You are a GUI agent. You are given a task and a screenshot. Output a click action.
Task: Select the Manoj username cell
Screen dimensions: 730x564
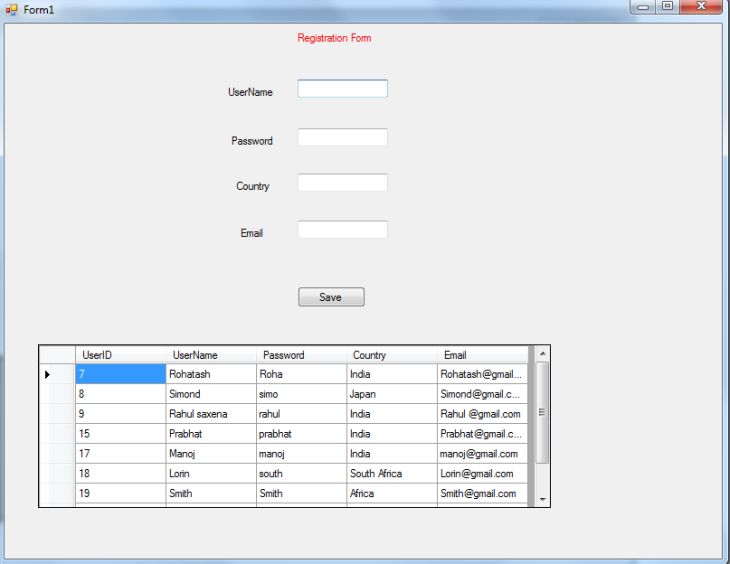point(211,454)
